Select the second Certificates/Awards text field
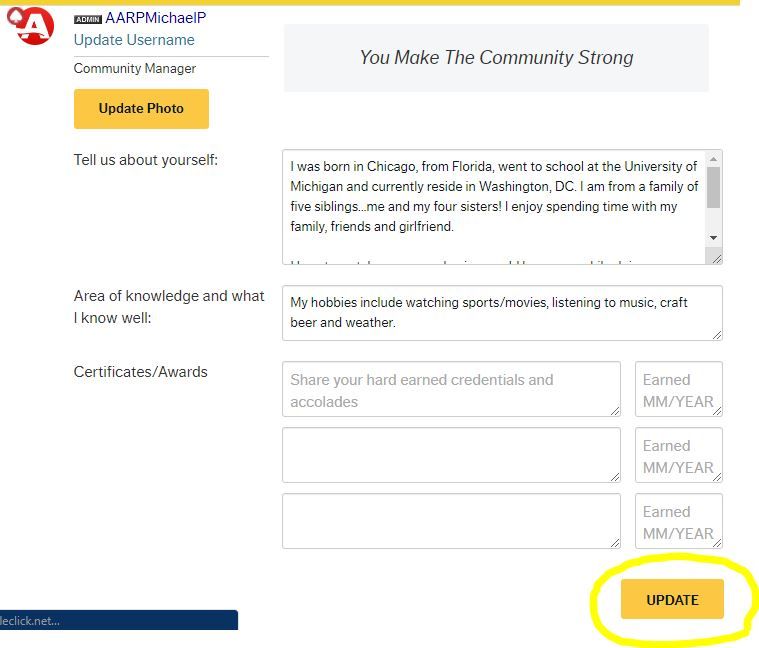The image size is (759, 648). pos(451,456)
